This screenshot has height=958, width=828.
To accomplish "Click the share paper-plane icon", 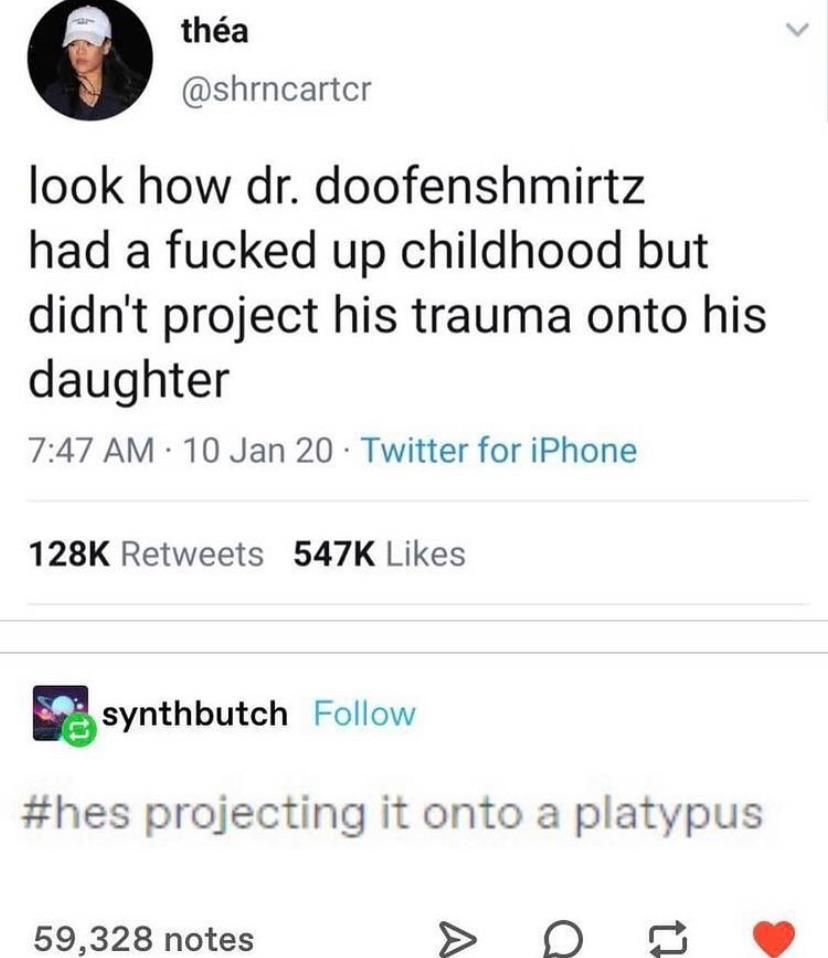I will (x=458, y=941).
